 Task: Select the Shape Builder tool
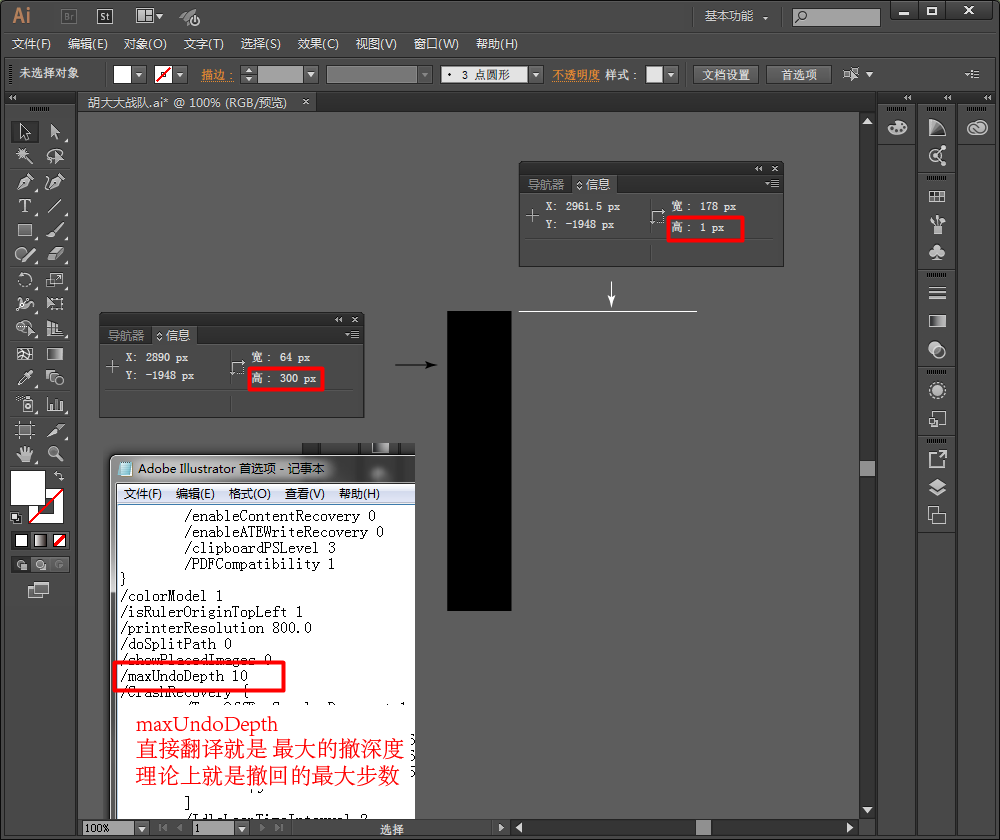coord(25,328)
